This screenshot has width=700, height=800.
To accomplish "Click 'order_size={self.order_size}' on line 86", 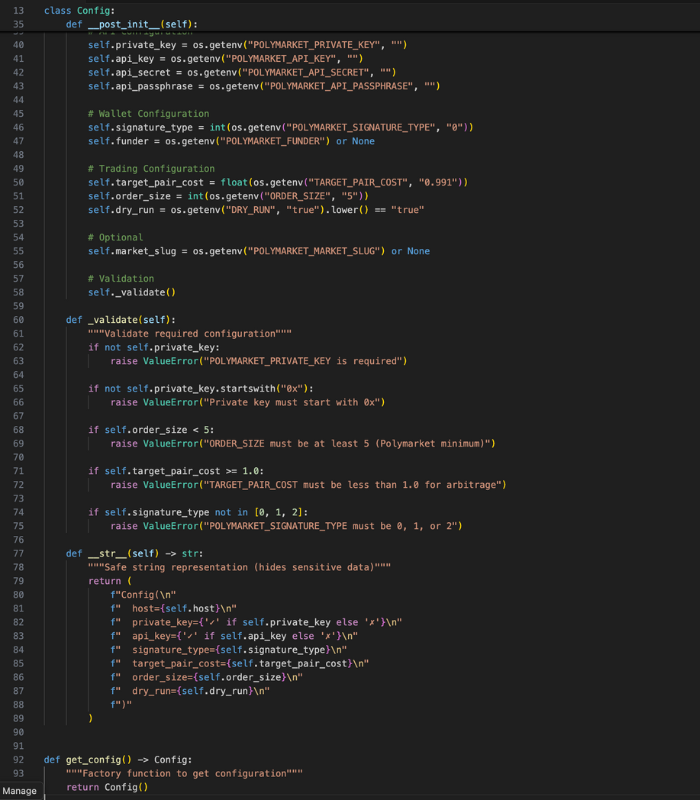I will pos(209,679).
